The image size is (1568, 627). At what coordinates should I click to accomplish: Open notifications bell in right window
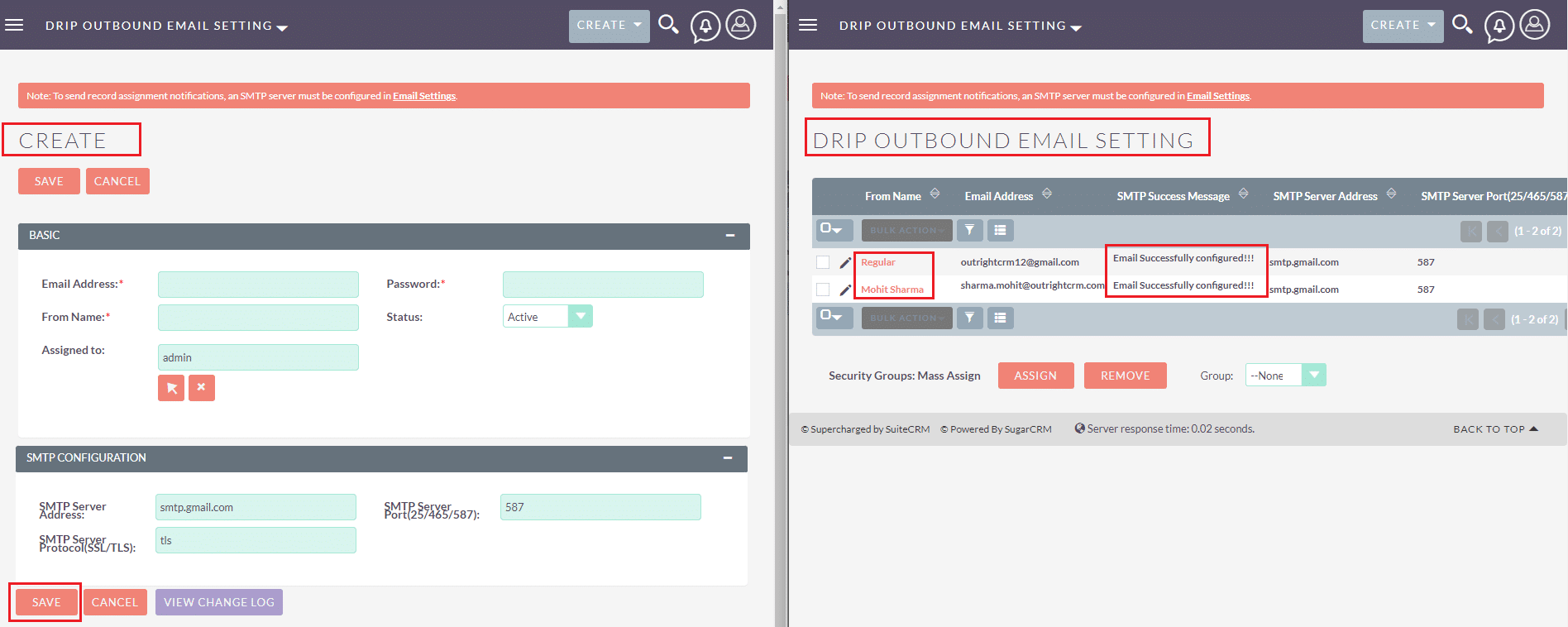pos(1499,26)
